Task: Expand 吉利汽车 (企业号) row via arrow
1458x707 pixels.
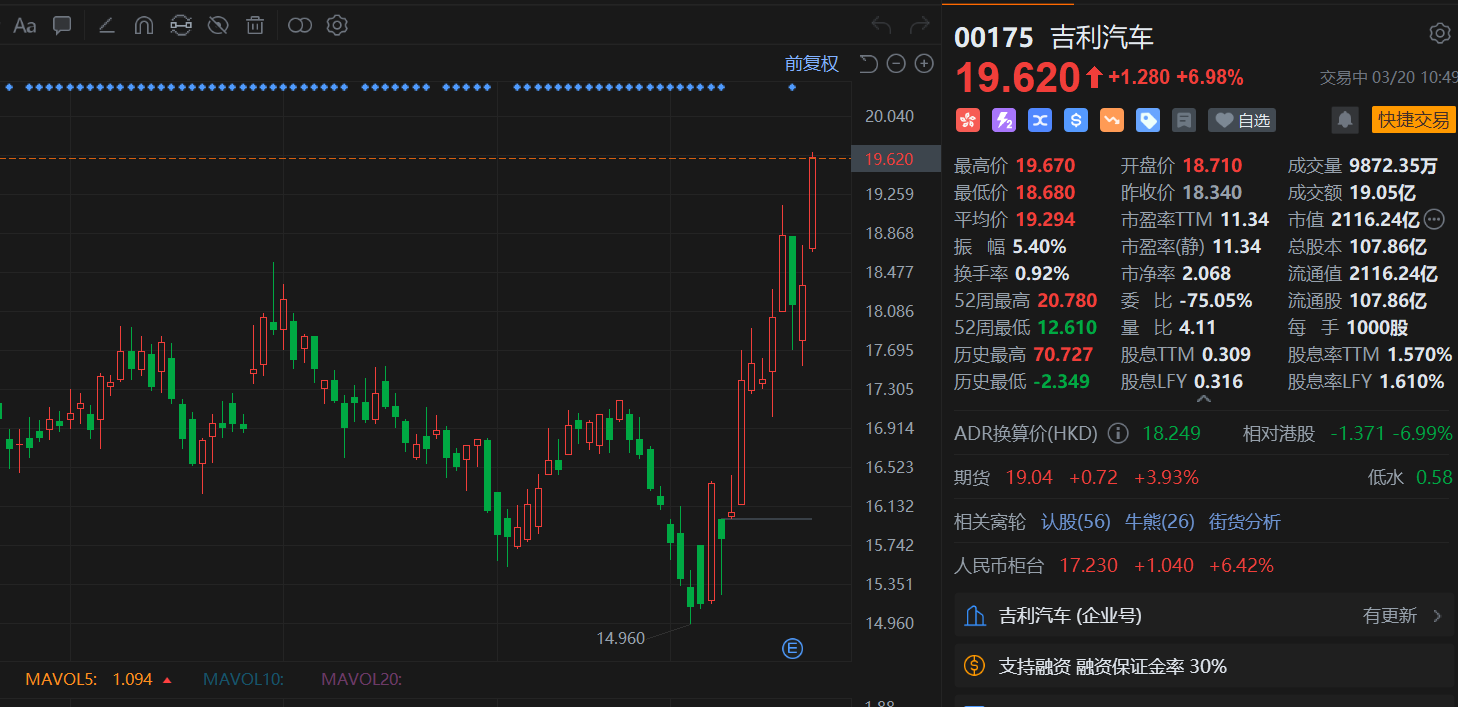Action: (1438, 616)
